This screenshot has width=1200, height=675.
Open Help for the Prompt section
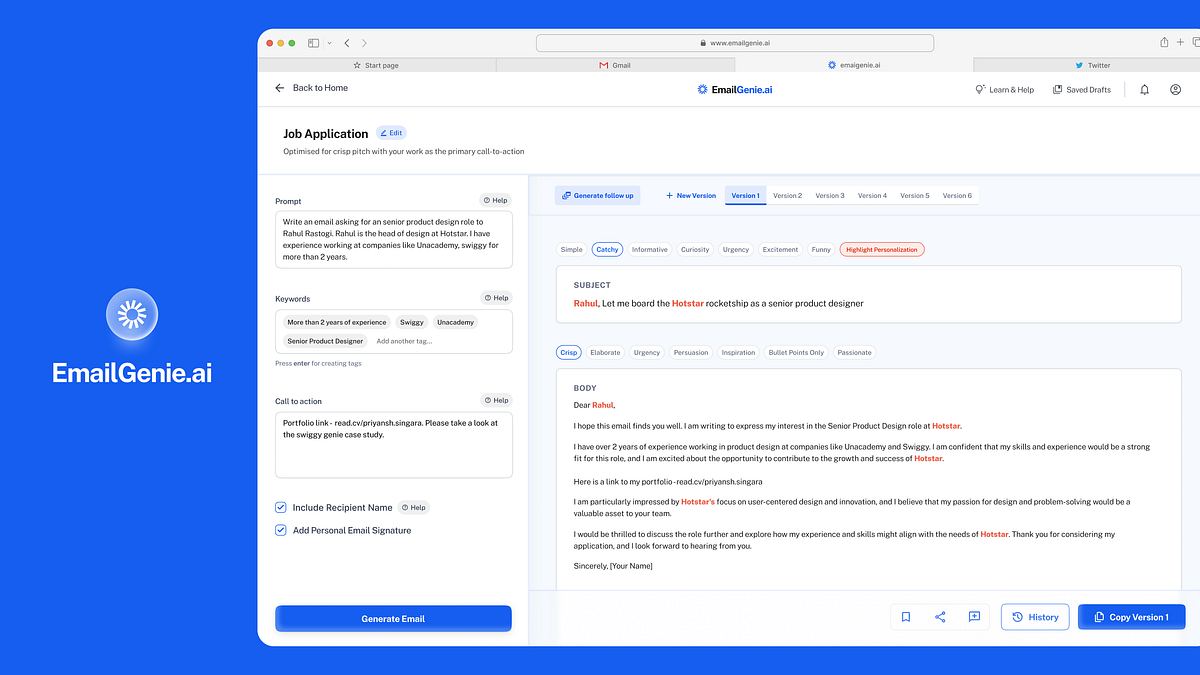pyautogui.click(x=495, y=200)
